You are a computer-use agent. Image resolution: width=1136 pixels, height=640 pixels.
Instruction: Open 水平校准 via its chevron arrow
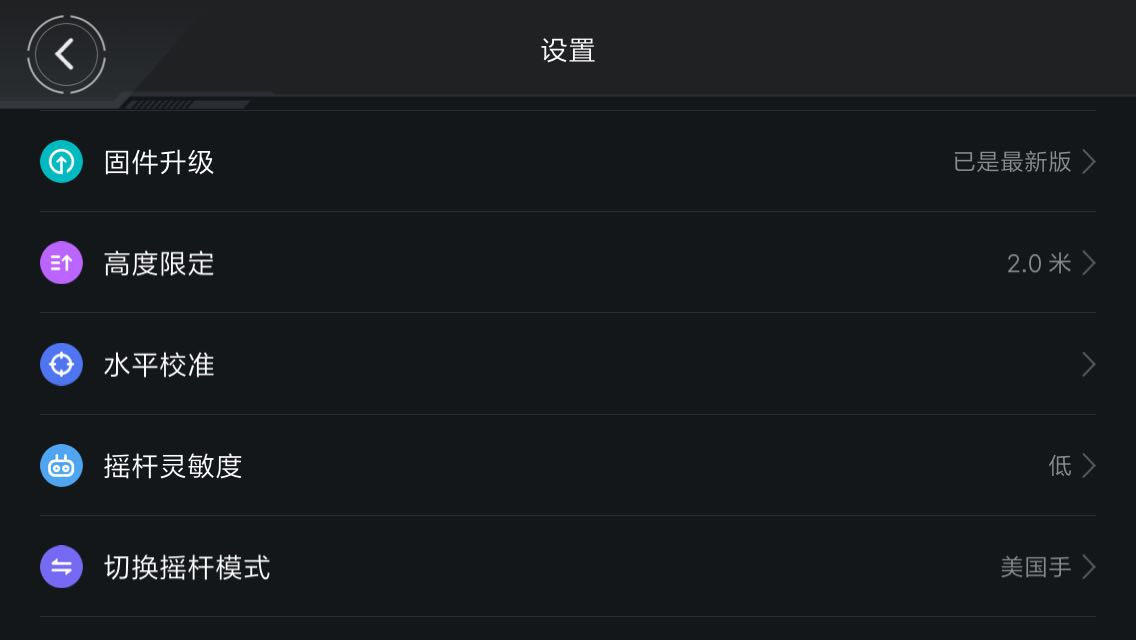pyautogui.click(x=1089, y=364)
